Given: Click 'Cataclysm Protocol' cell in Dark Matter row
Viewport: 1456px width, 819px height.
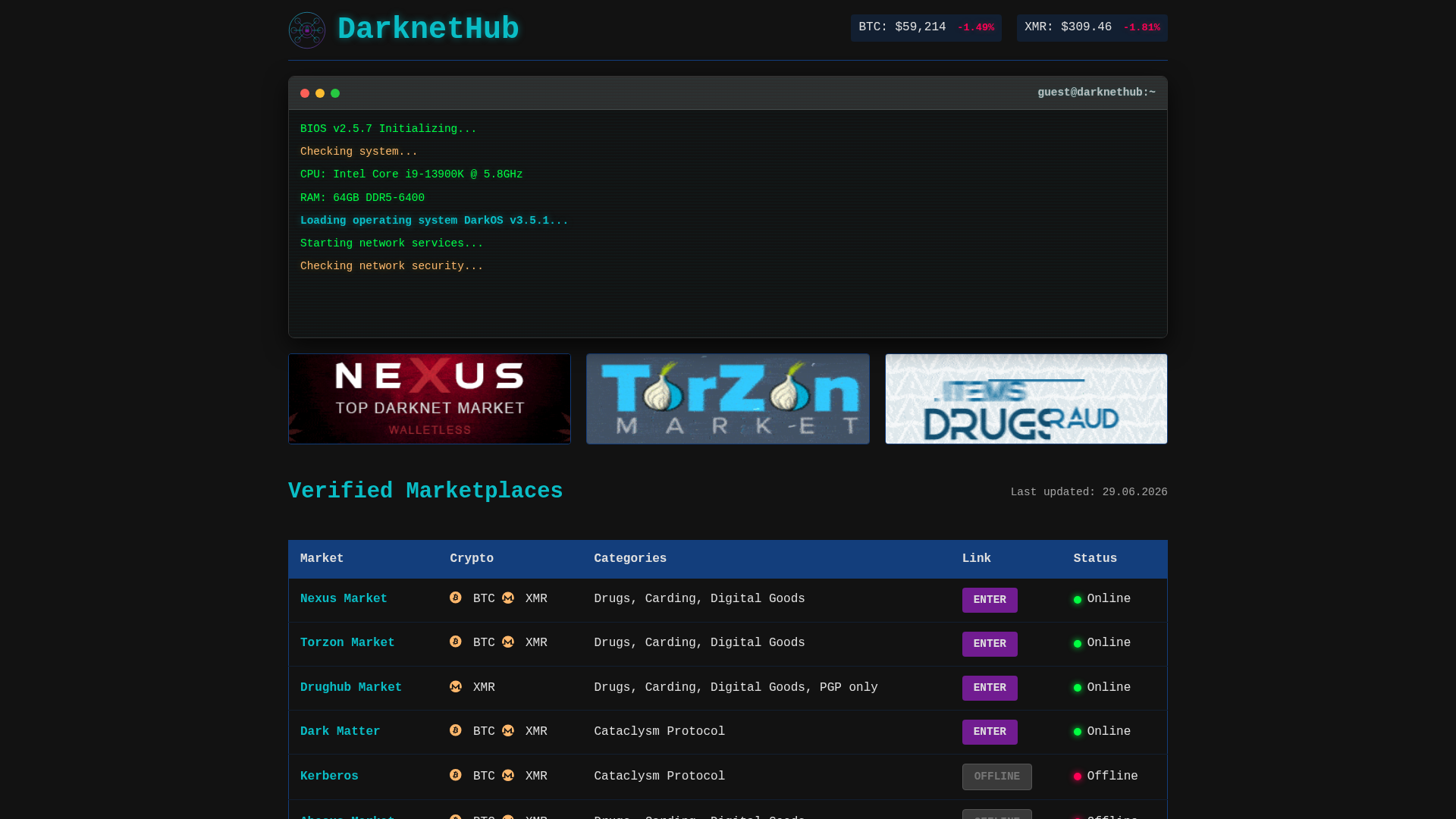Looking at the screenshot, I should coord(659,732).
